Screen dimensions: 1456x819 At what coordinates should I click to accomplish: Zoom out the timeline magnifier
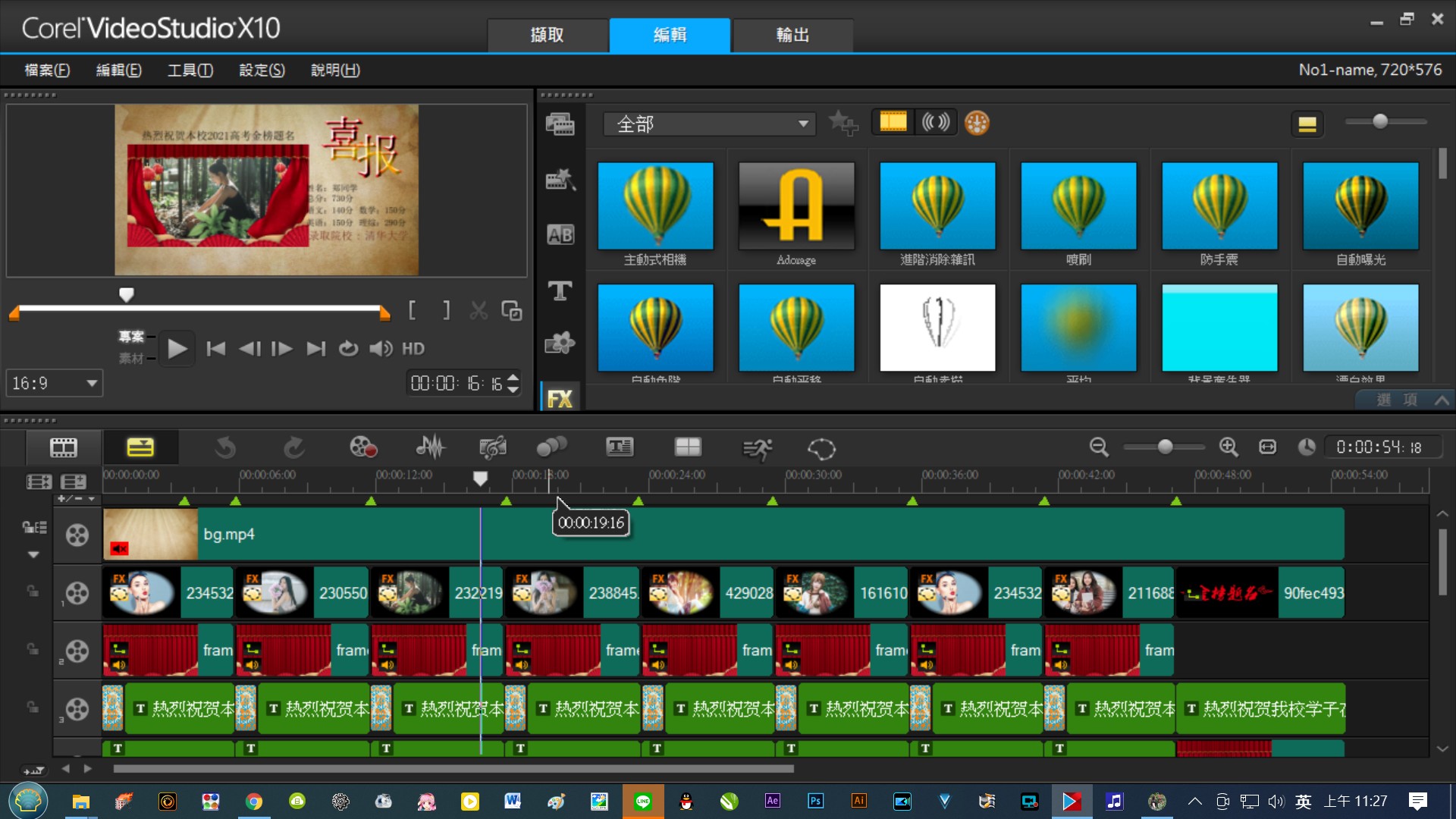coord(1099,447)
